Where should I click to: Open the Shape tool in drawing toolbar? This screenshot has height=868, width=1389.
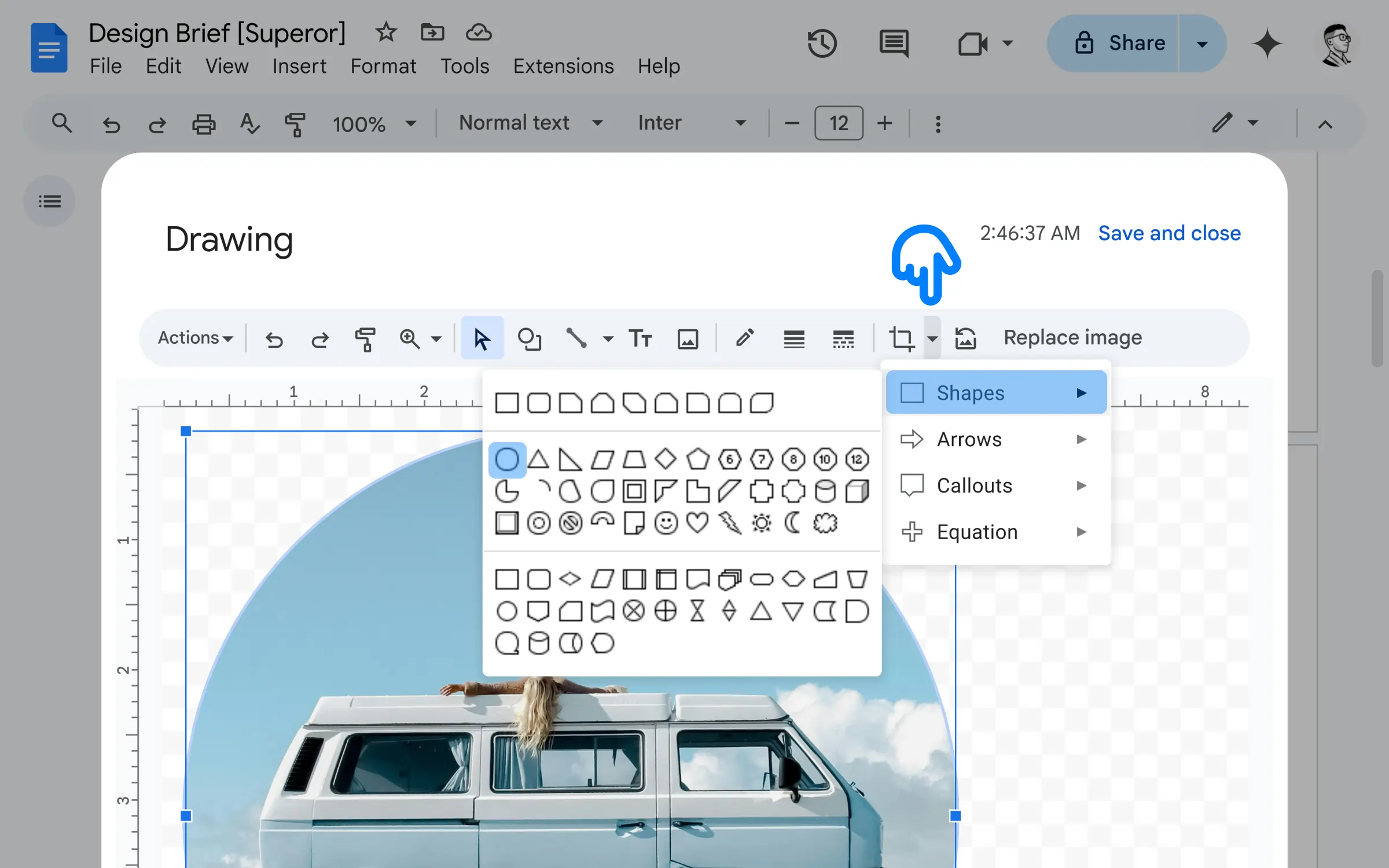[529, 339]
